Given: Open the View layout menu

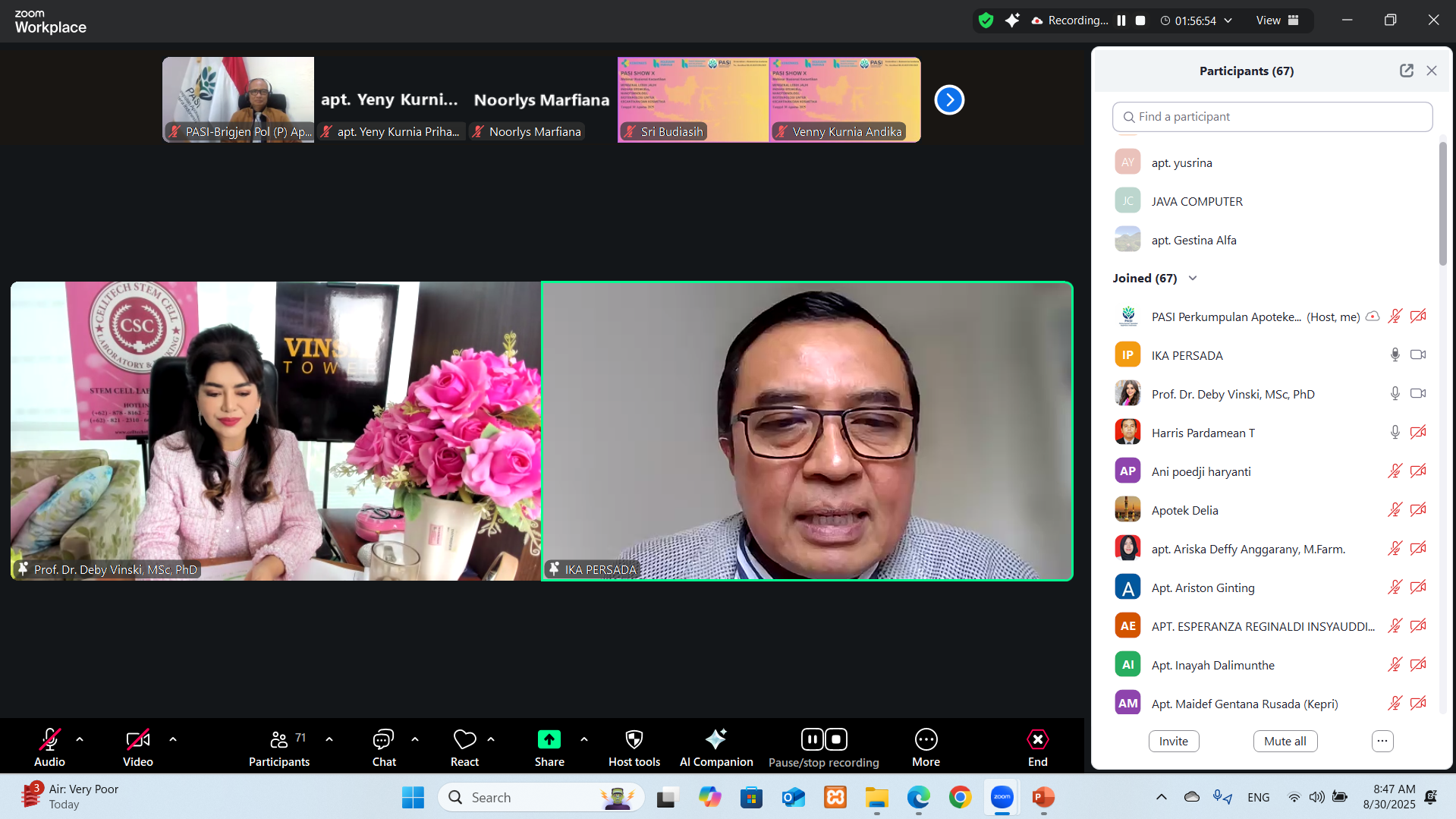Looking at the screenshot, I should 1277,20.
